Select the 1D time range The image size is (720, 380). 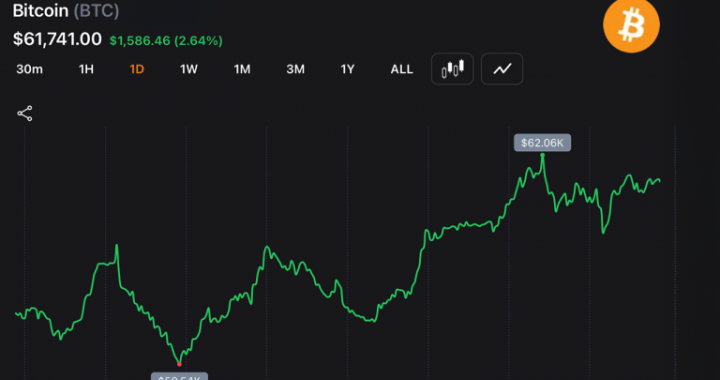click(137, 69)
